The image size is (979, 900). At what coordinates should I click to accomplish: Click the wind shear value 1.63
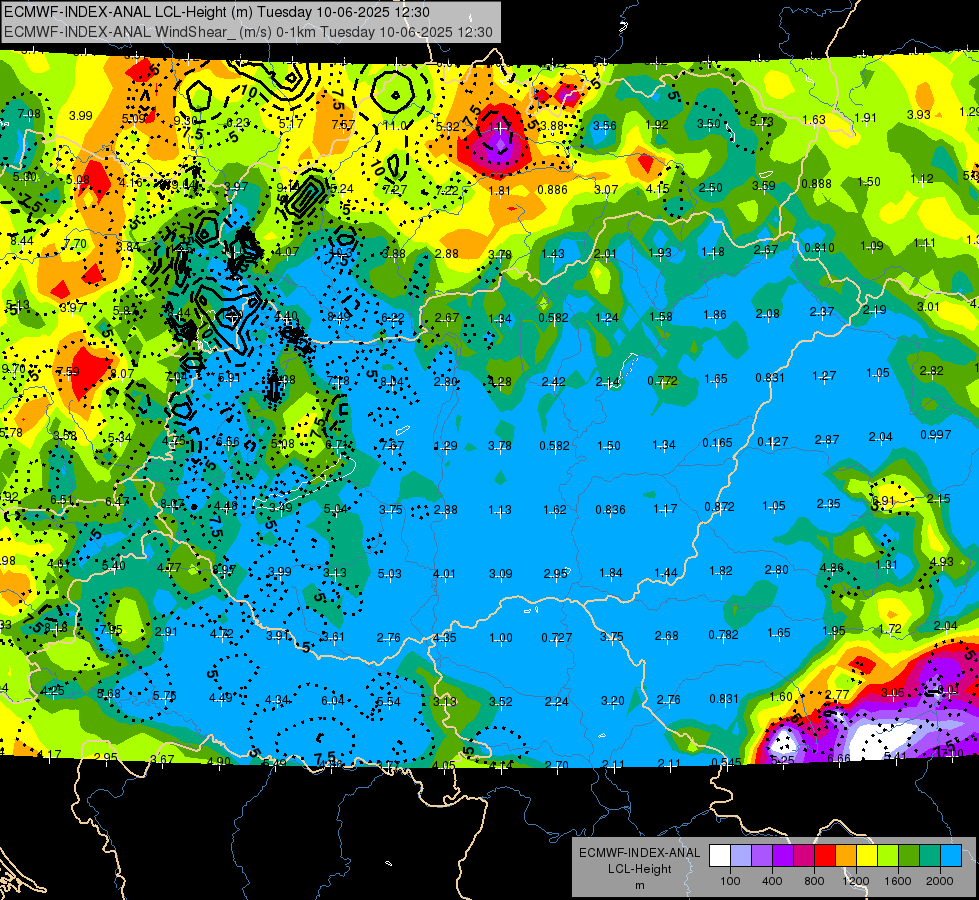click(x=814, y=119)
